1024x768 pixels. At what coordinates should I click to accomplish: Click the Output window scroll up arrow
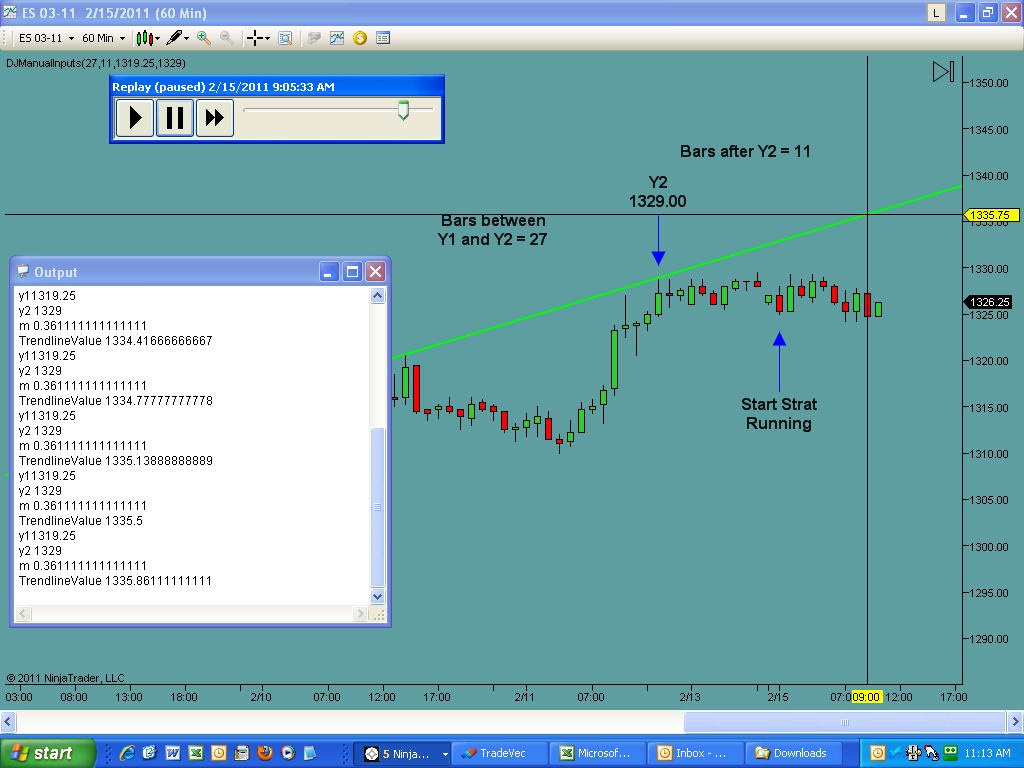[377, 296]
